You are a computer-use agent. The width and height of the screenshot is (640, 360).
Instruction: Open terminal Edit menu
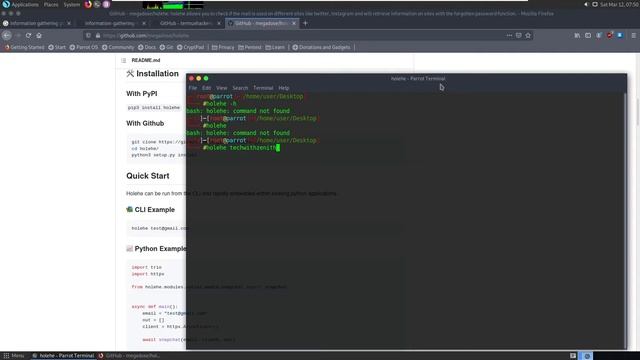(x=207, y=88)
